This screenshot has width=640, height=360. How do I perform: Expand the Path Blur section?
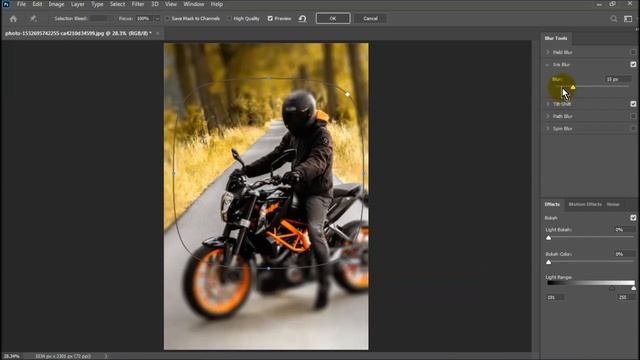(548, 116)
